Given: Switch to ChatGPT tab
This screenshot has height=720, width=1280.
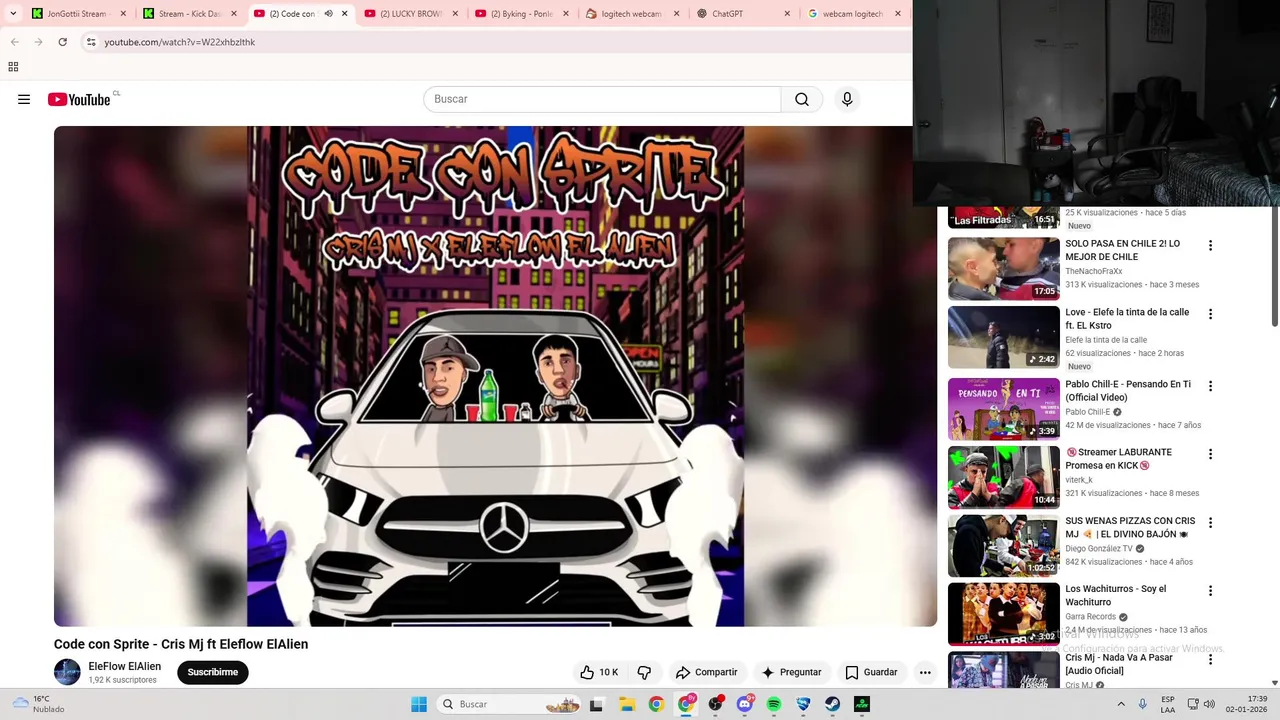Looking at the screenshot, I should [743, 14].
